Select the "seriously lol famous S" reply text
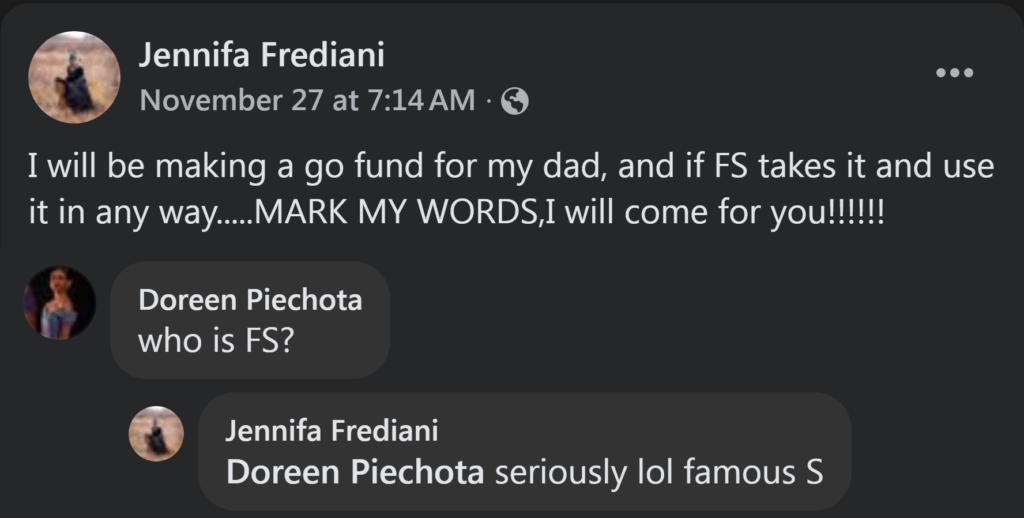The height and width of the screenshot is (518, 1024). click(x=660, y=472)
